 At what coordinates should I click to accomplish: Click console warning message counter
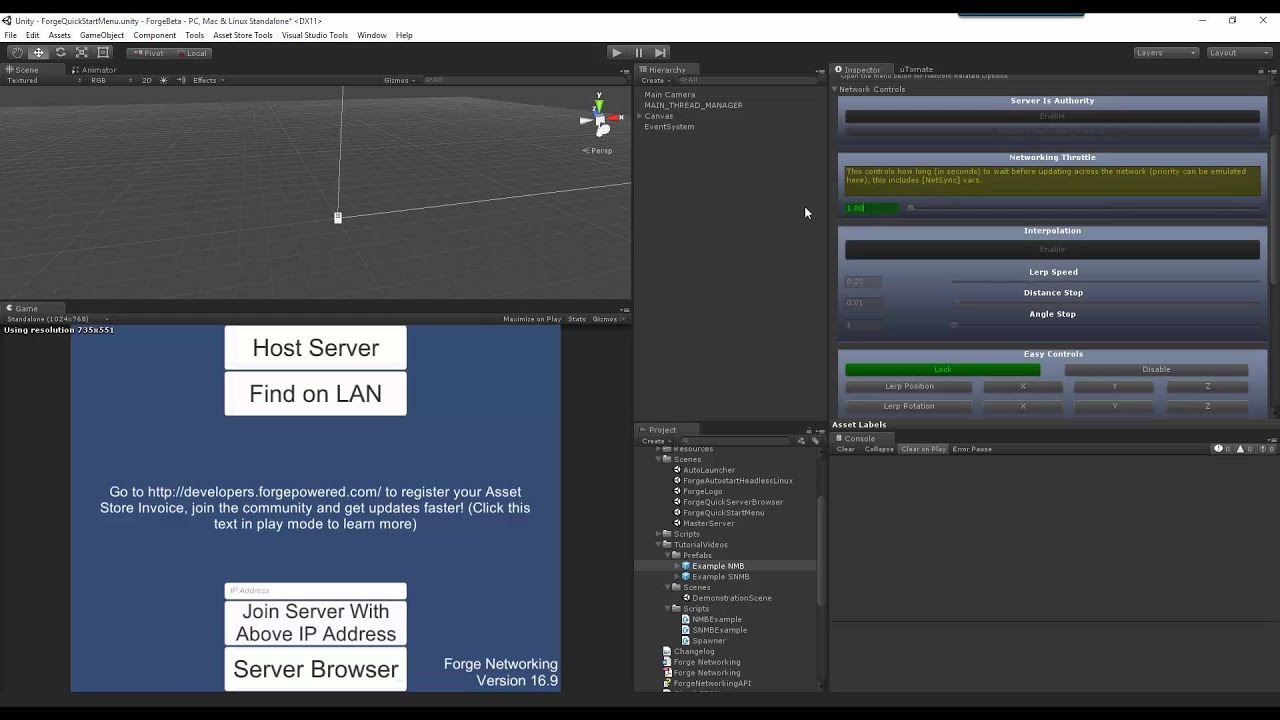point(1243,449)
